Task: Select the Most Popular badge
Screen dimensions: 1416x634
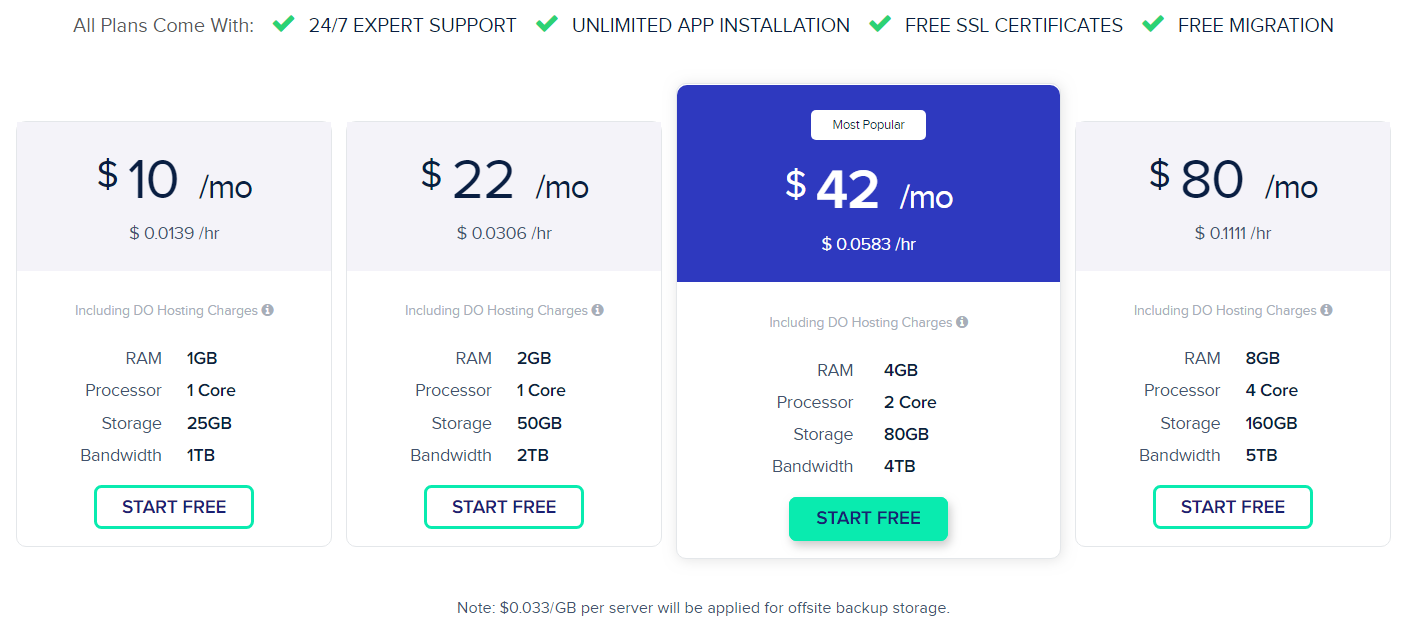Action: coord(868,124)
